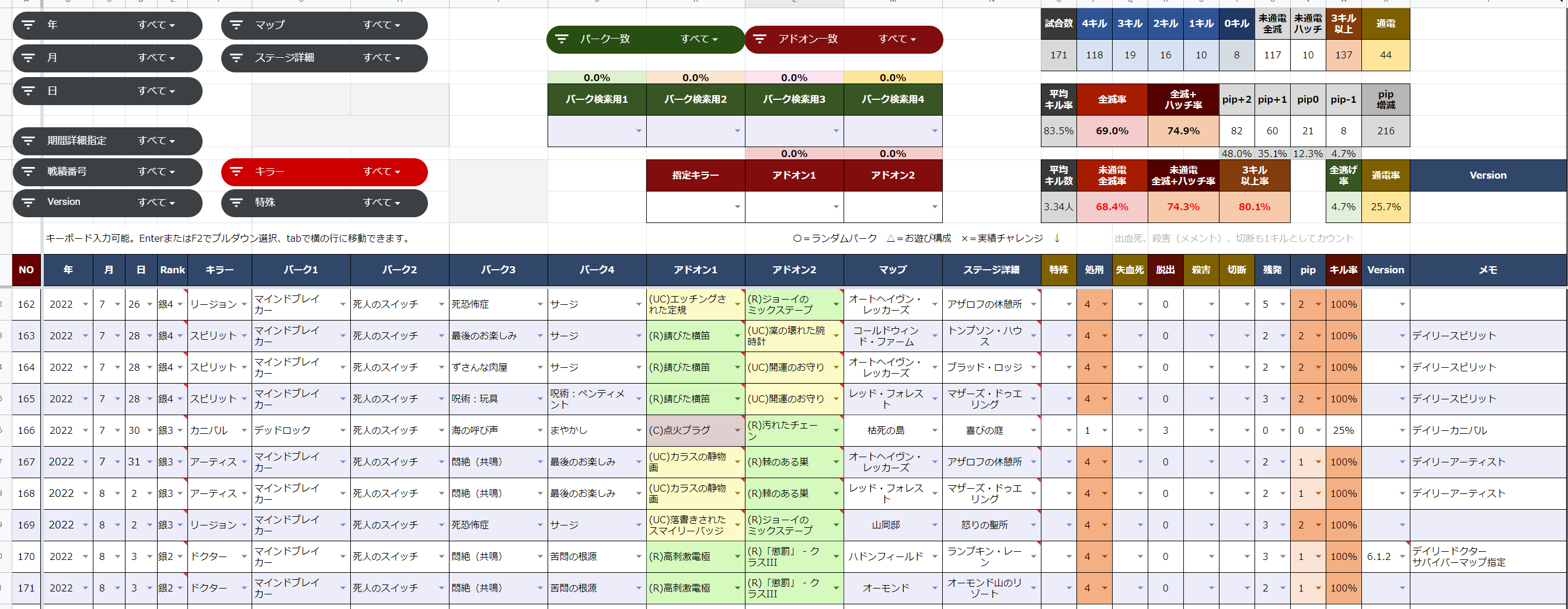Open Version dropdown arrow in row 170

coord(1402,556)
